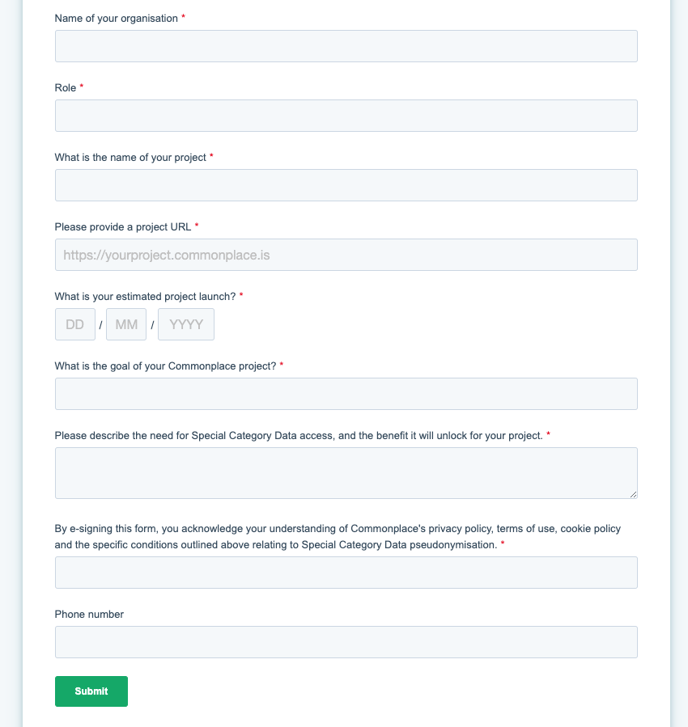The height and width of the screenshot is (727, 688).
Task: Click the Commonplace project goal question label
Action: click(165, 366)
